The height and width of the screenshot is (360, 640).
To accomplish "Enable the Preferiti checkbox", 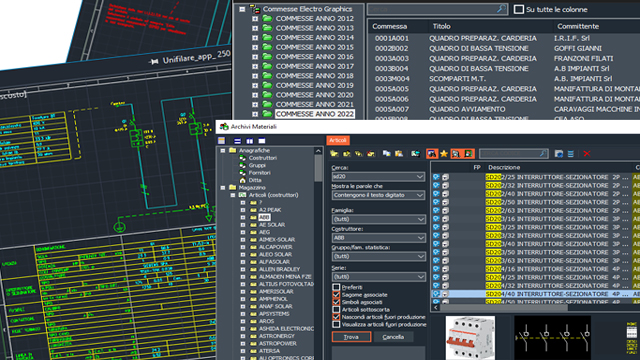I will point(336,287).
